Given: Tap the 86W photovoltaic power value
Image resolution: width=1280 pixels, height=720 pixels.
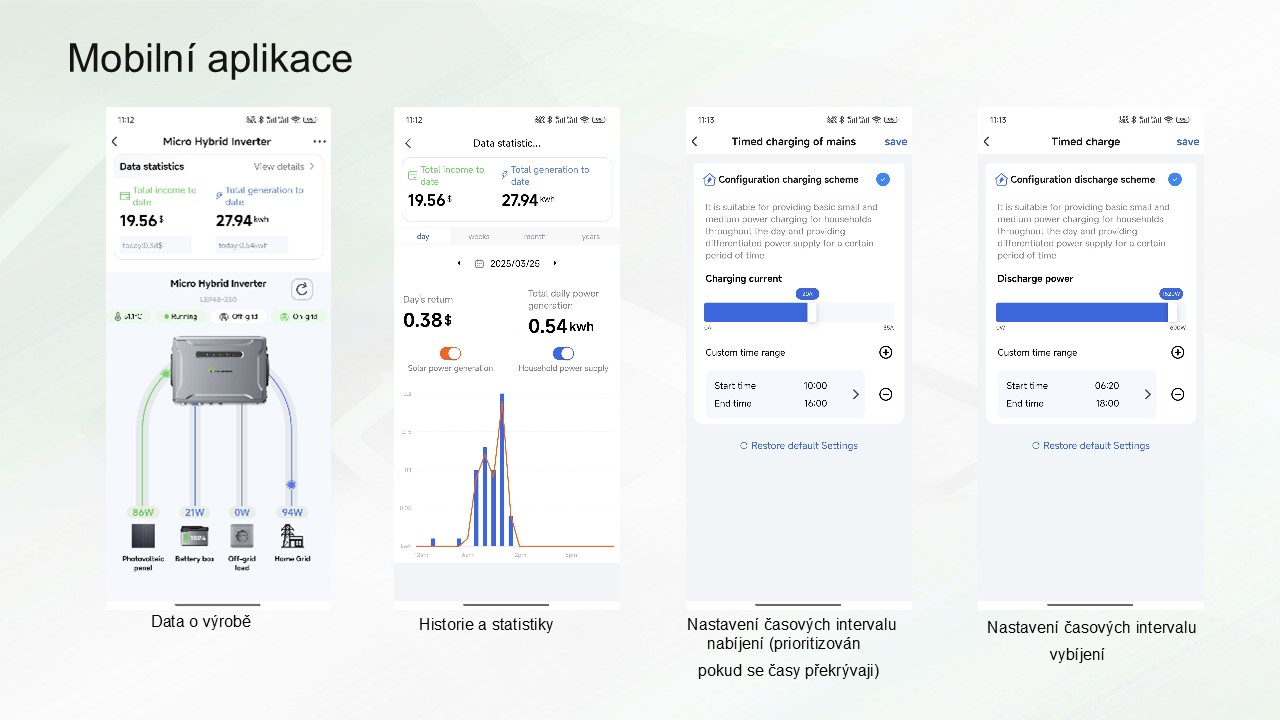Looking at the screenshot, I should point(143,512).
